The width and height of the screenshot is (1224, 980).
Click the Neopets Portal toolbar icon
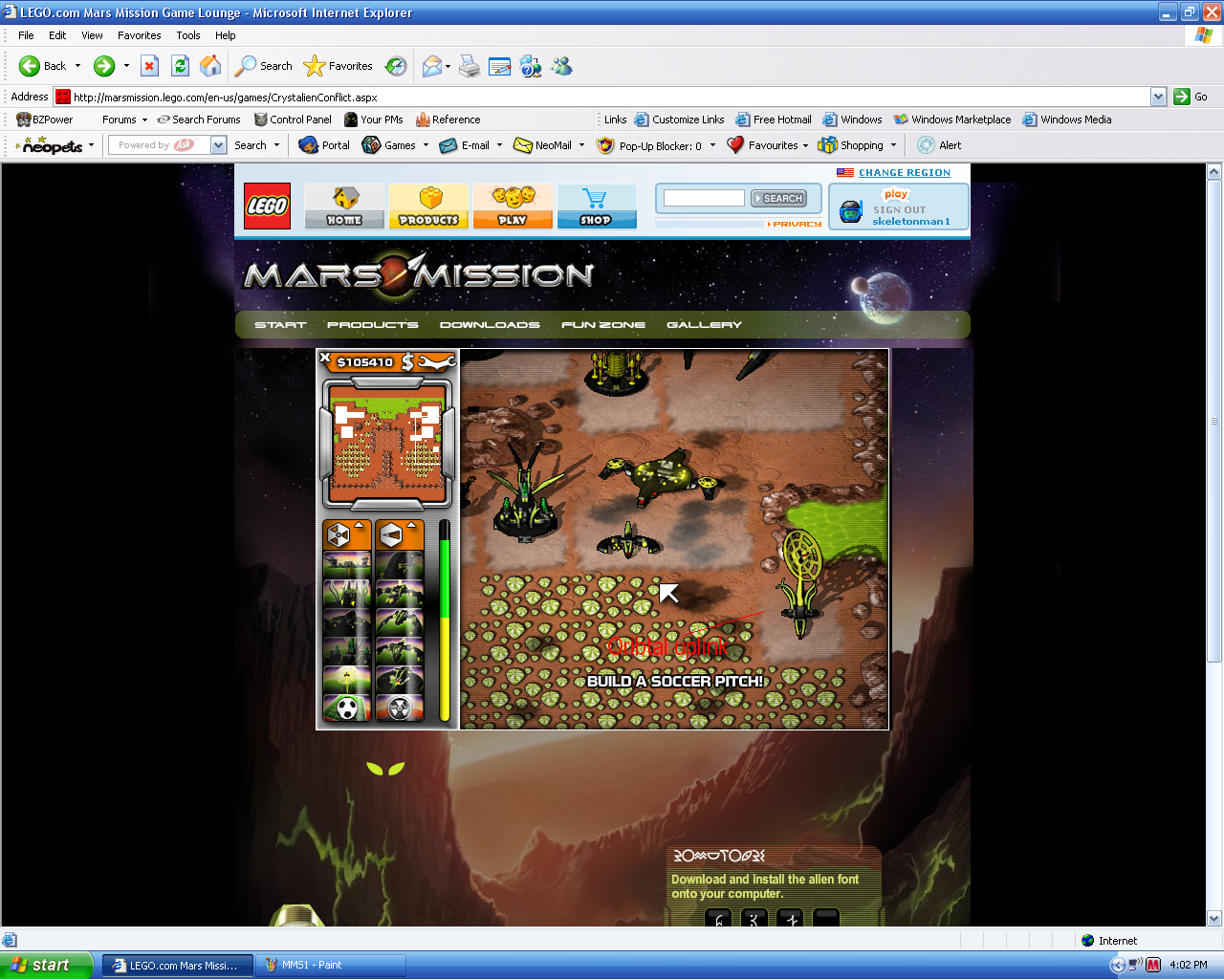tap(324, 145)
